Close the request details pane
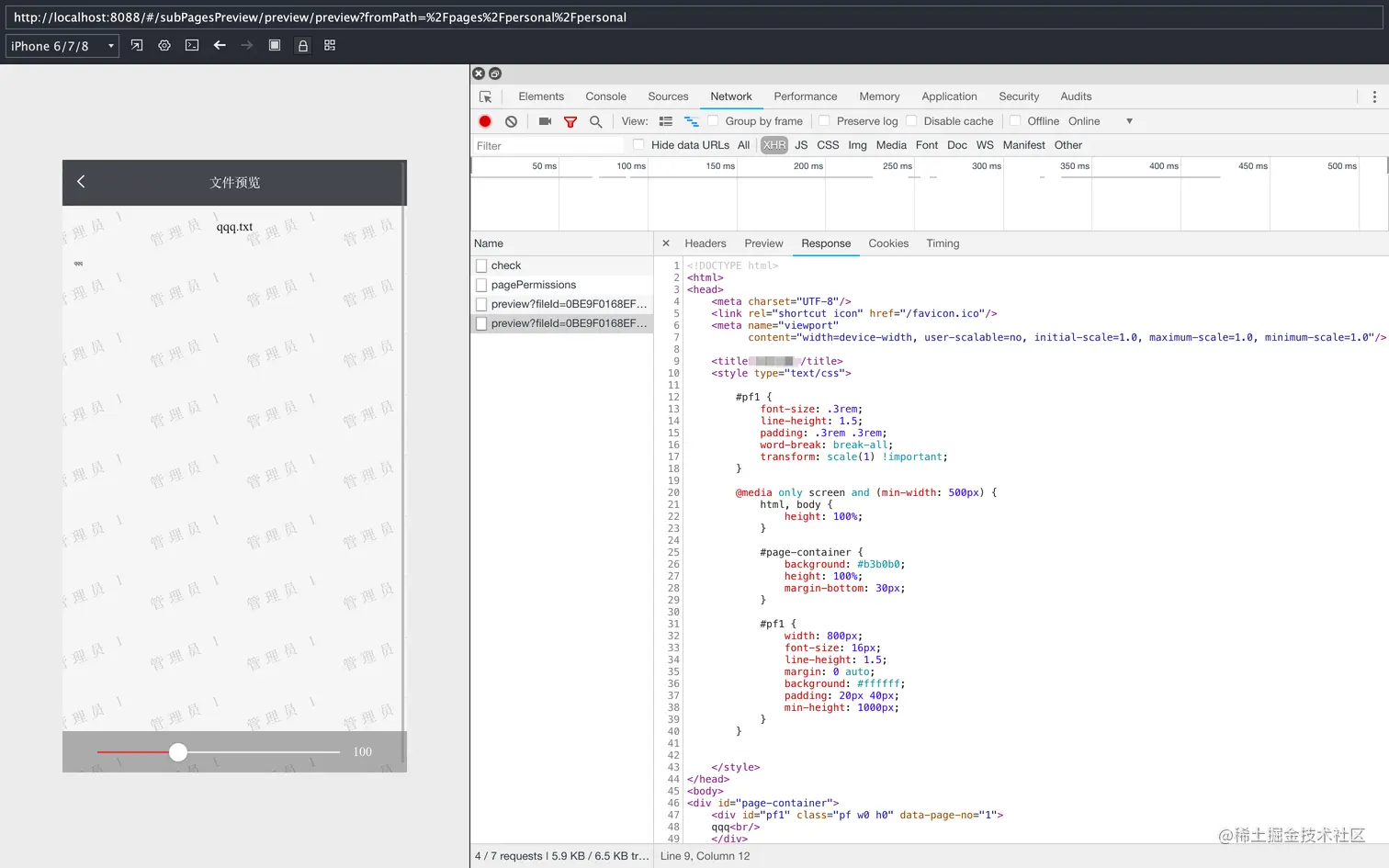Viewport: 1389px width, 868px height. pos(666,243)
